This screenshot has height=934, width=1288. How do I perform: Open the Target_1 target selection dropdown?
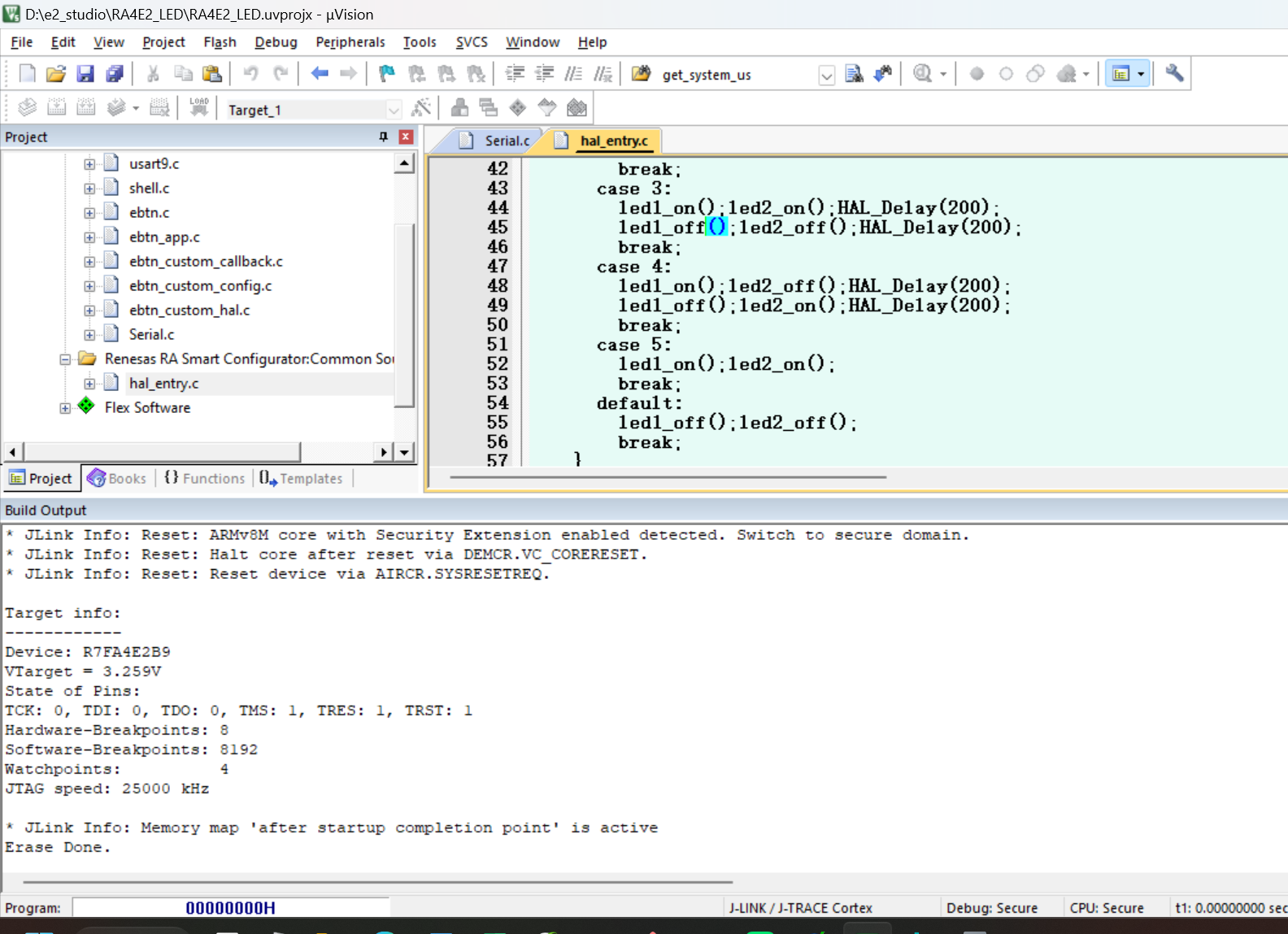(394, 110)
